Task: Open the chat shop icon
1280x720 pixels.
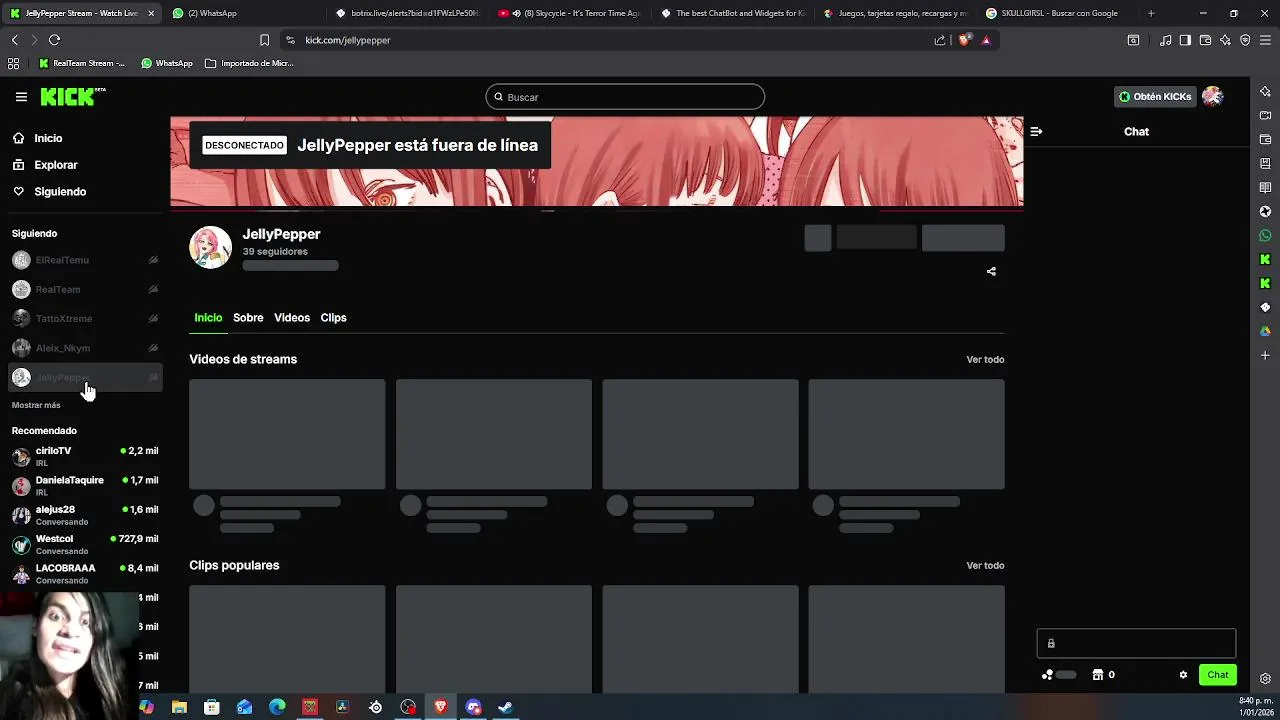Action: tap(1097, 675)
